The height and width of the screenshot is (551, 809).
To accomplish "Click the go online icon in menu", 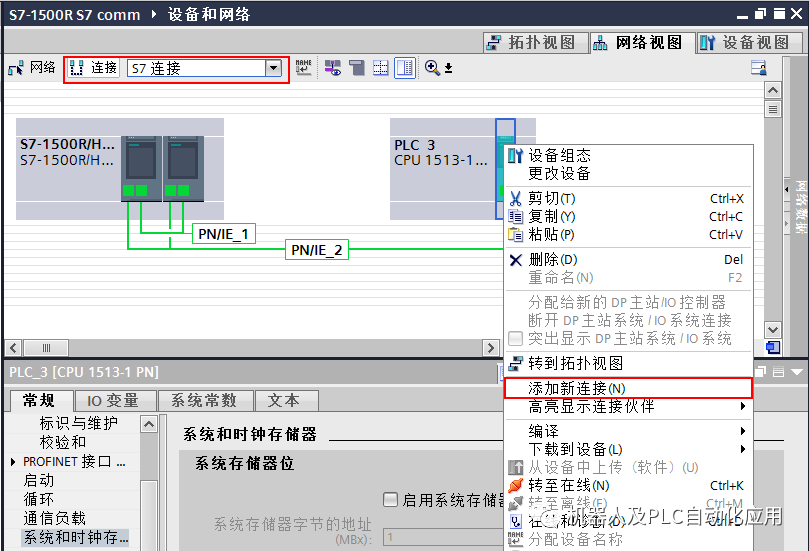I will pos(515,485).
